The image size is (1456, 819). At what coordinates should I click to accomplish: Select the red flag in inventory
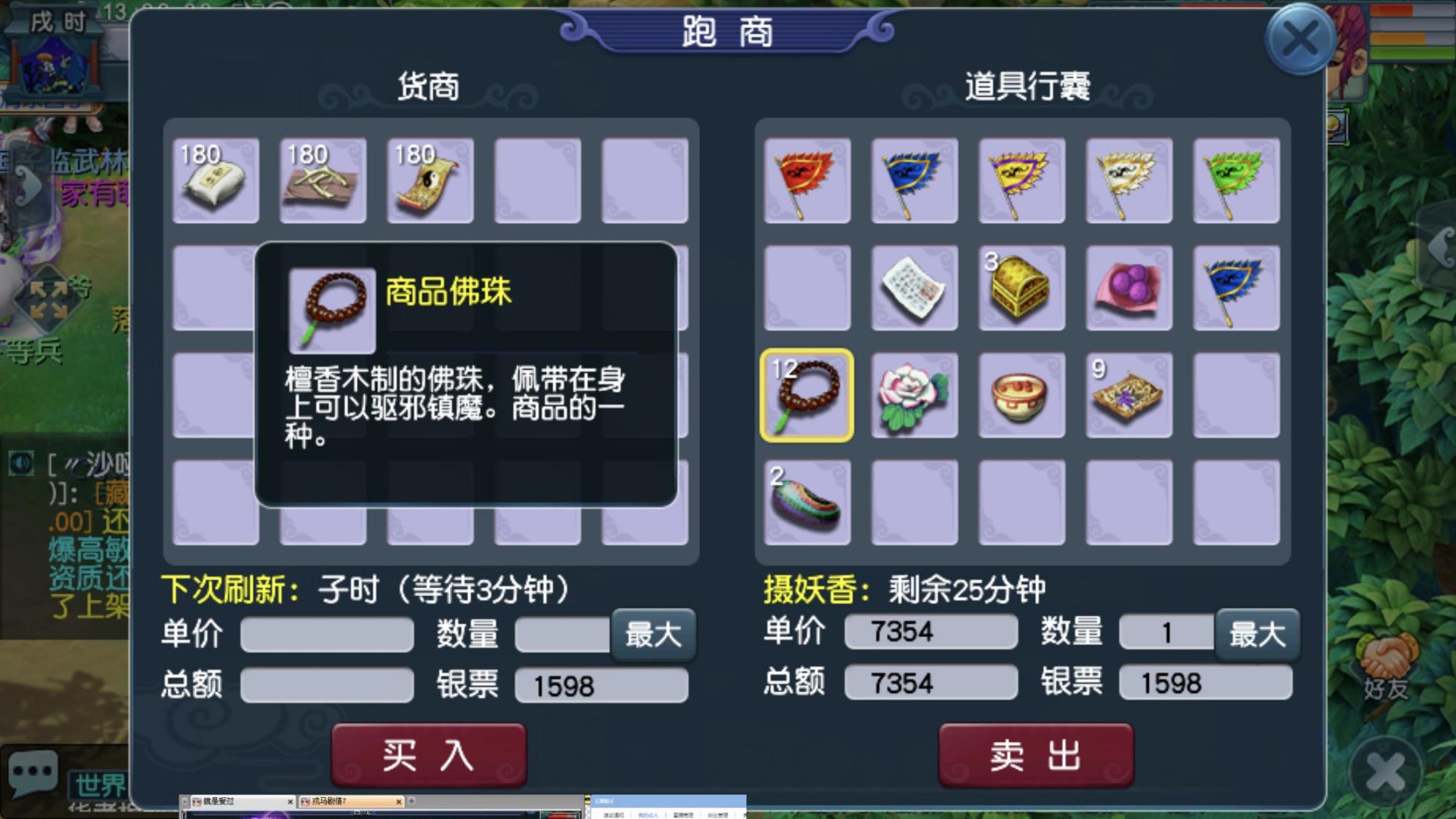(x=807, y=180)
